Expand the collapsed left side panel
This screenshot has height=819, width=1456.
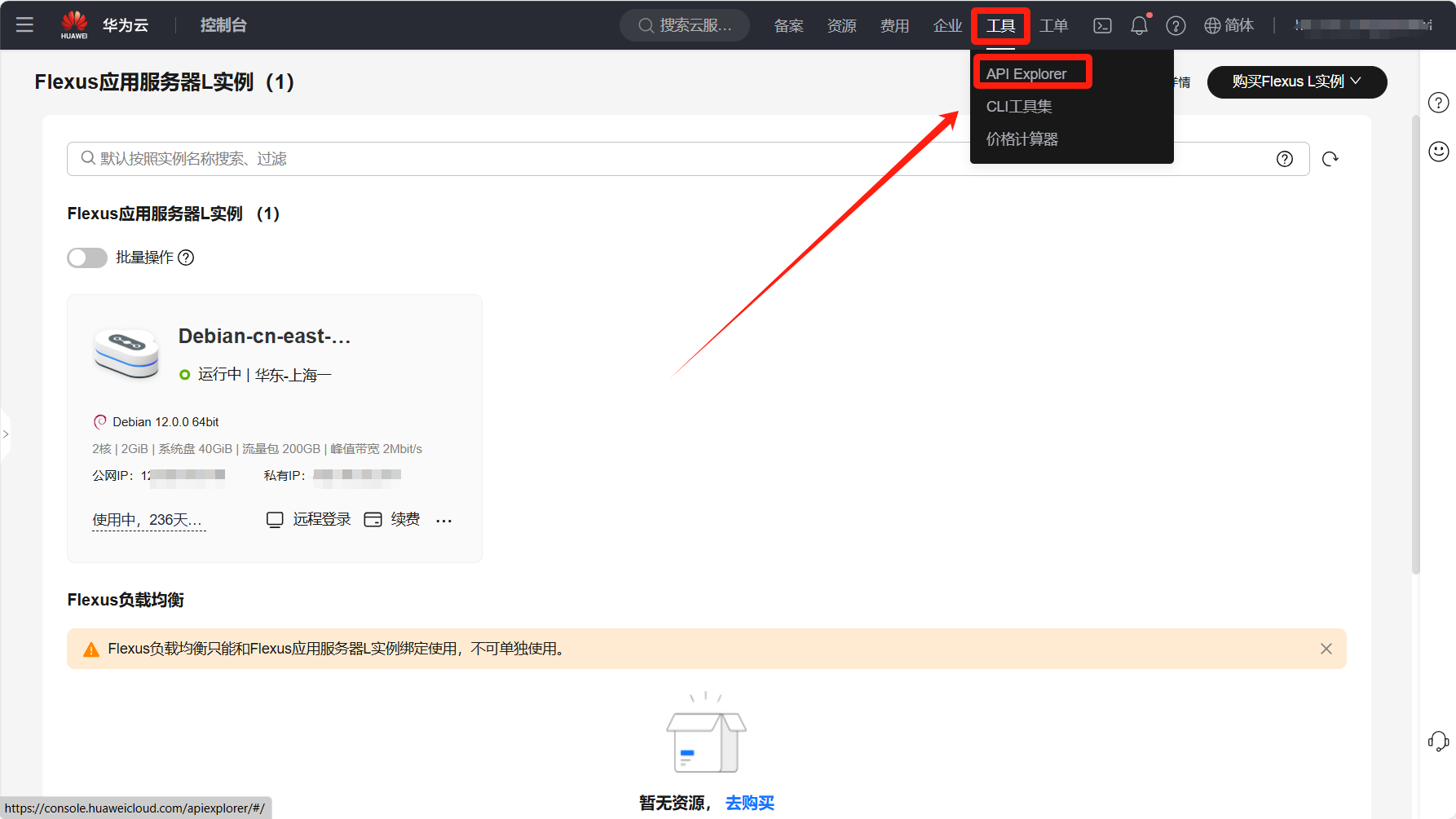[6, 434]
